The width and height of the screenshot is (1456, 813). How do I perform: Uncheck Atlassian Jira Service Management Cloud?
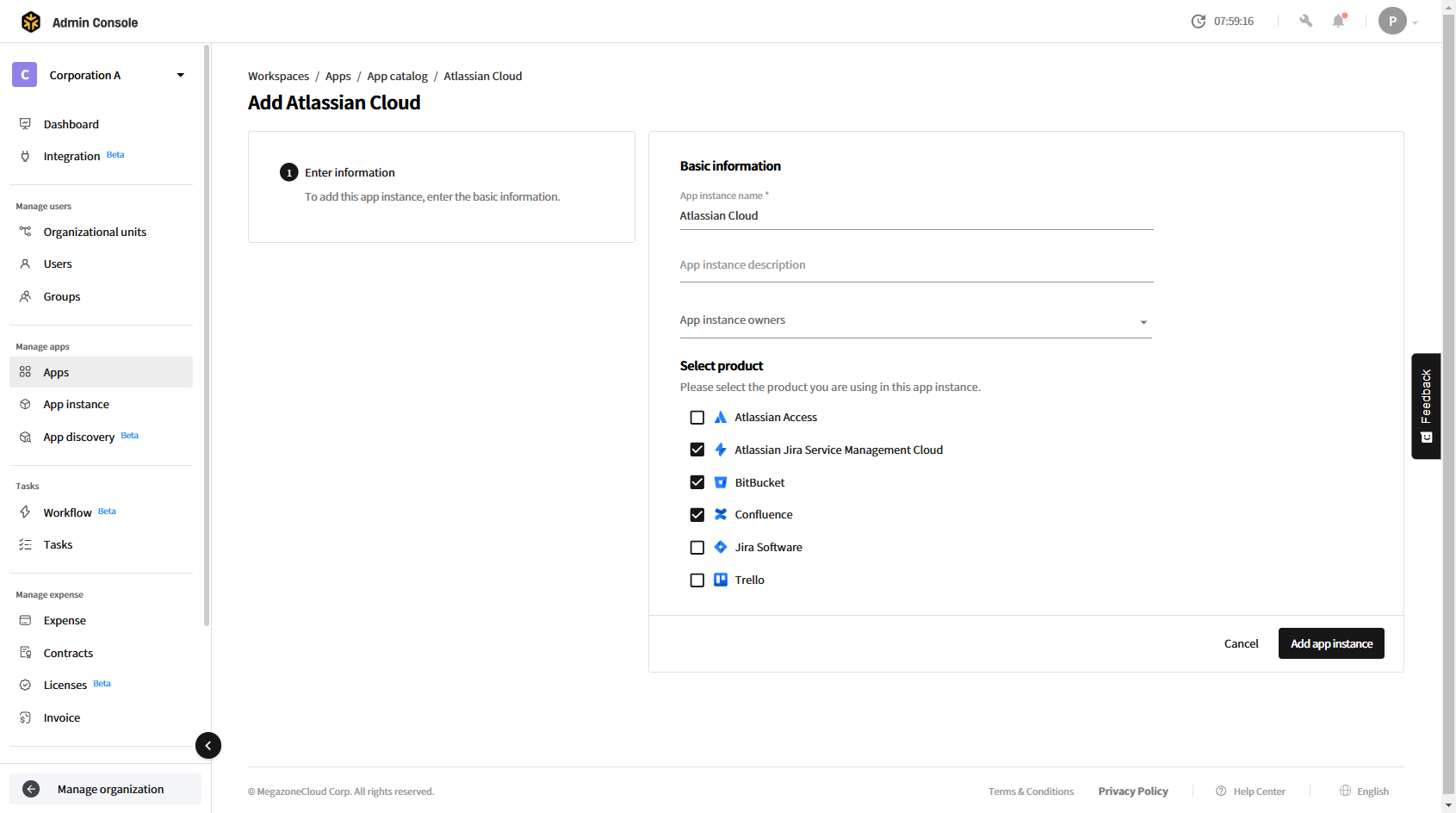697,450
